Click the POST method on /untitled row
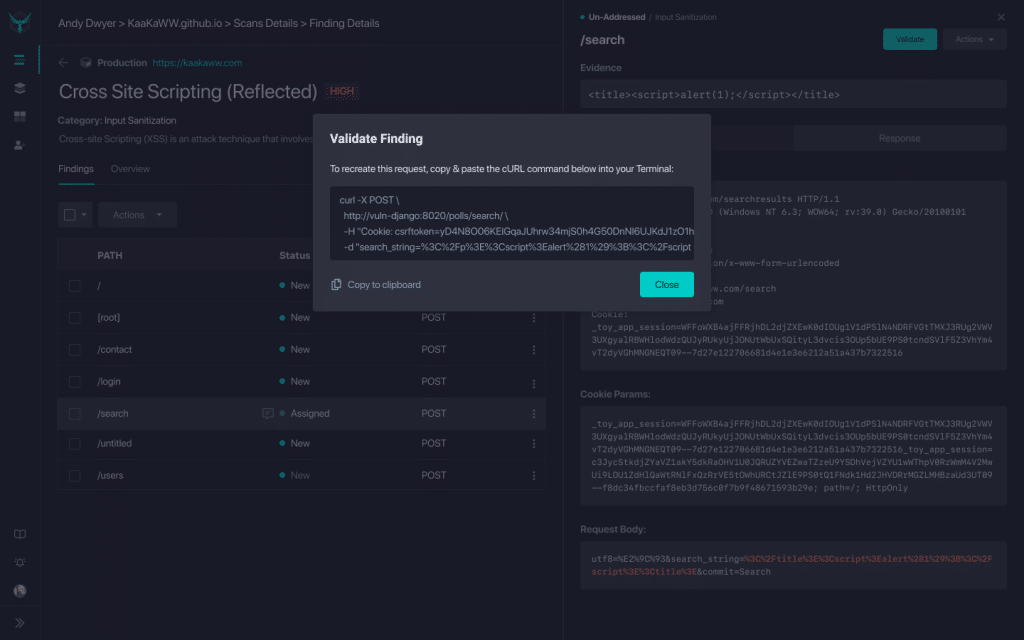Screen dimensions: 1024x640 (x=434, y=444)
